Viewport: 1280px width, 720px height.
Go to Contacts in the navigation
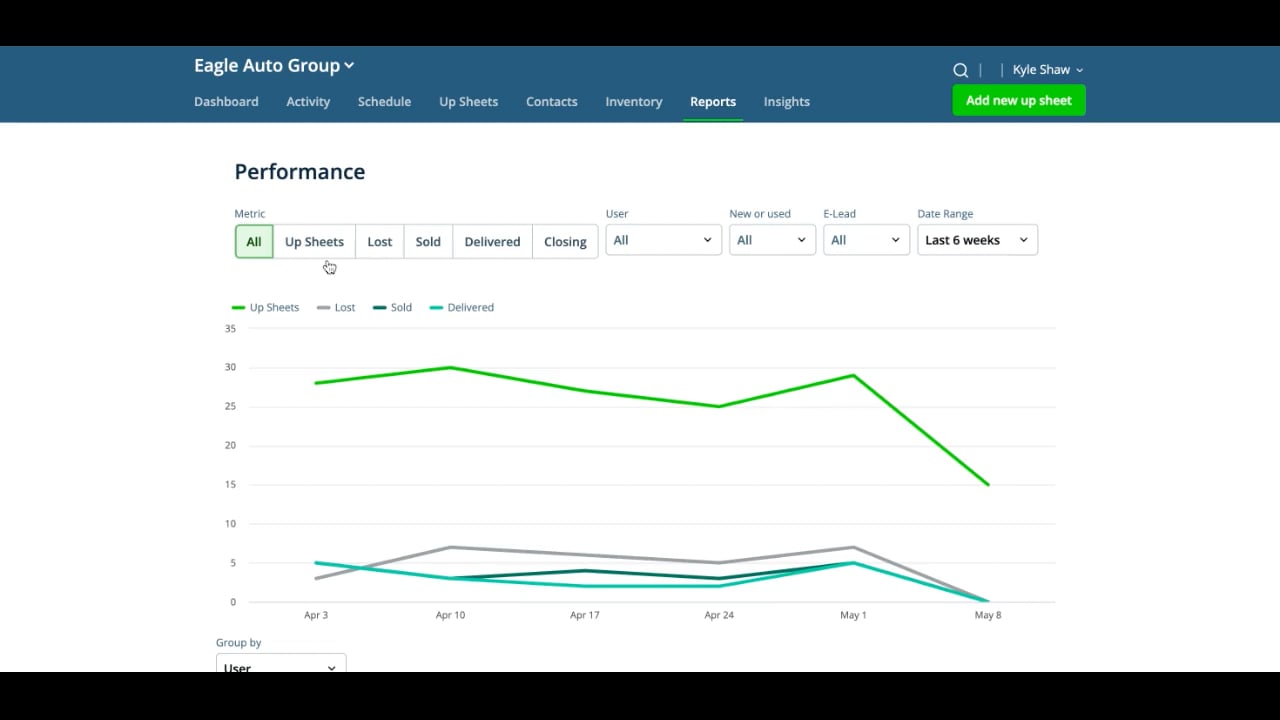coord(552,102)
